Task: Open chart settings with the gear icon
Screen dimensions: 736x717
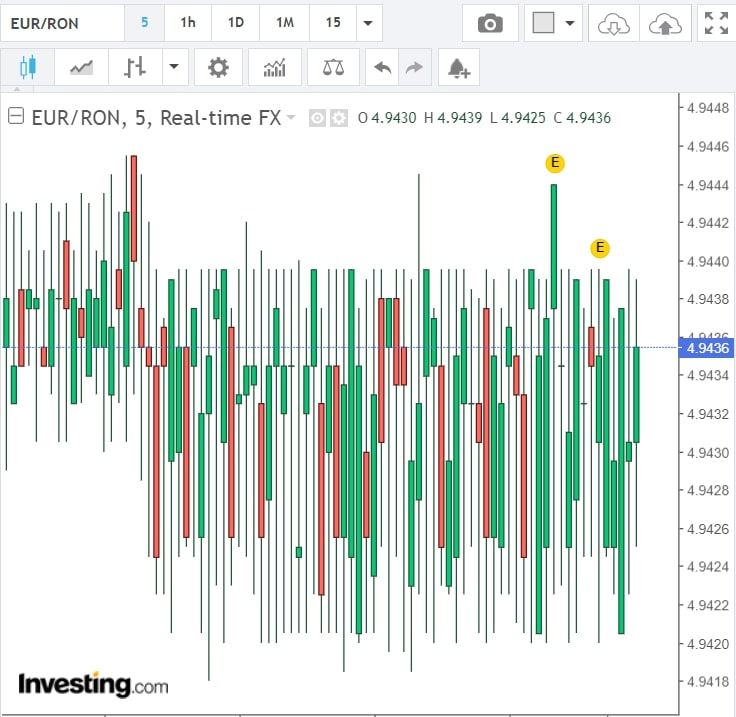Action: tap(218, 68)
